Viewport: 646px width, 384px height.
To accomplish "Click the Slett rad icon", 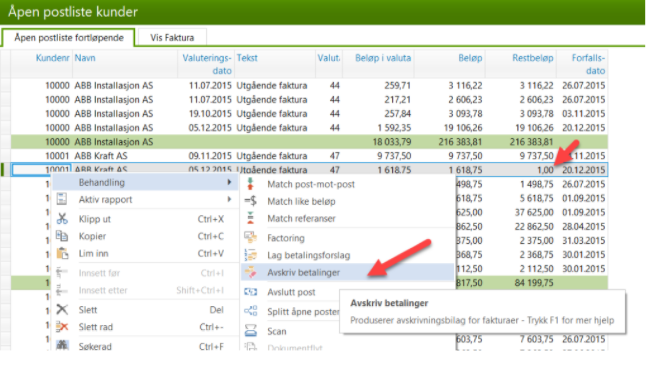I will 62,327.
